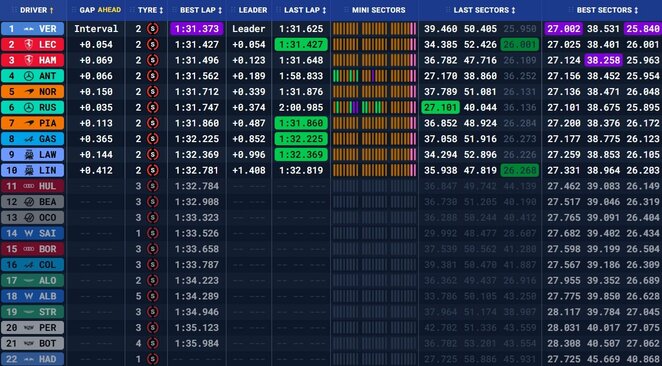This screenshot has height=366, width=662.
Task: Click the Cadillac logo beside PER
Action: (29, 328)
